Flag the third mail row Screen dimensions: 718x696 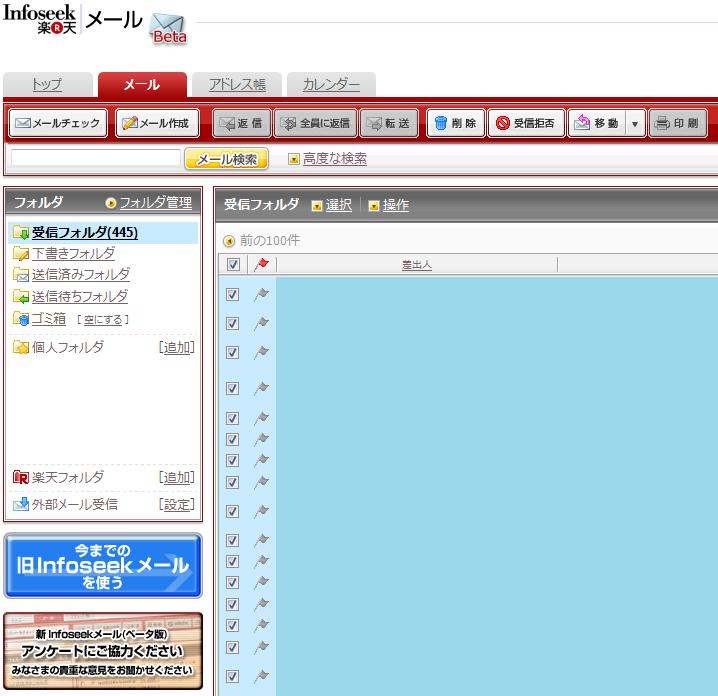262,352
